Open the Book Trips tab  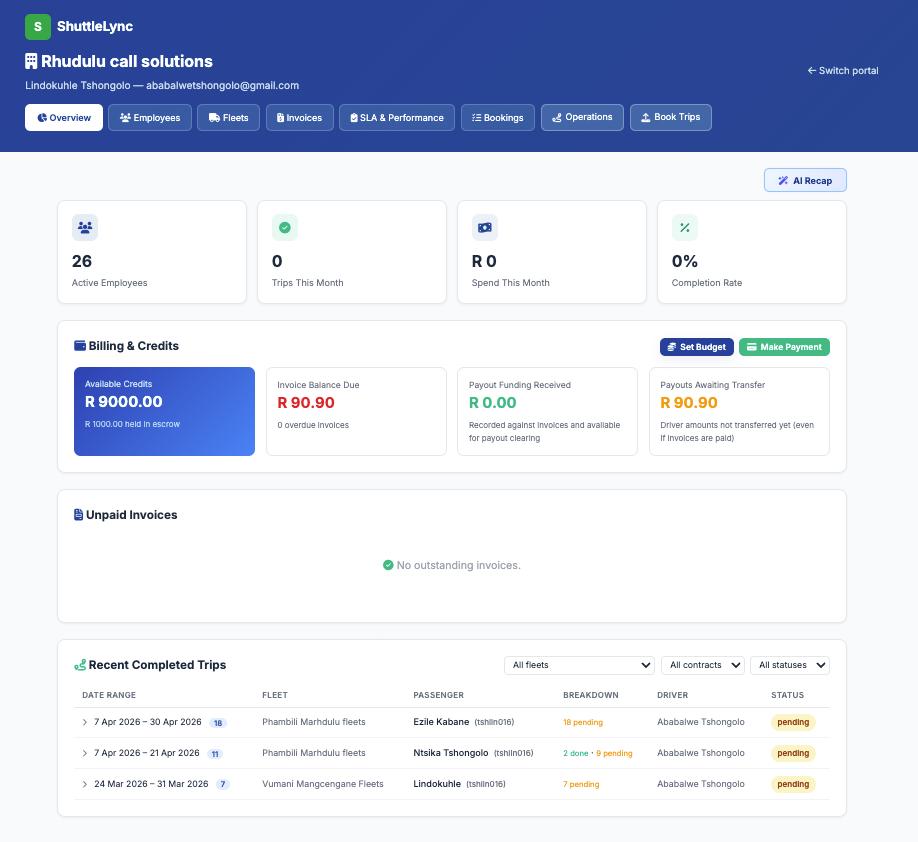pos(671,118)
